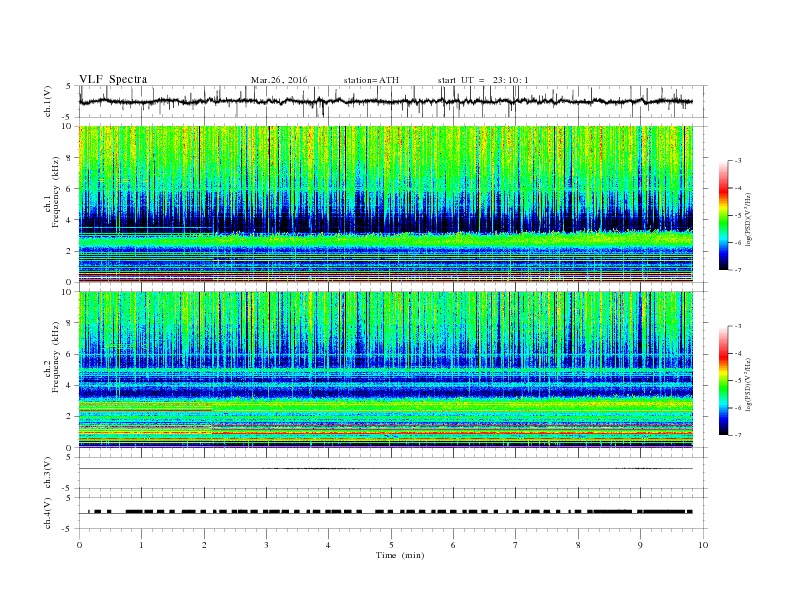Click the "9" tick on the Time axis

[640, 545]
